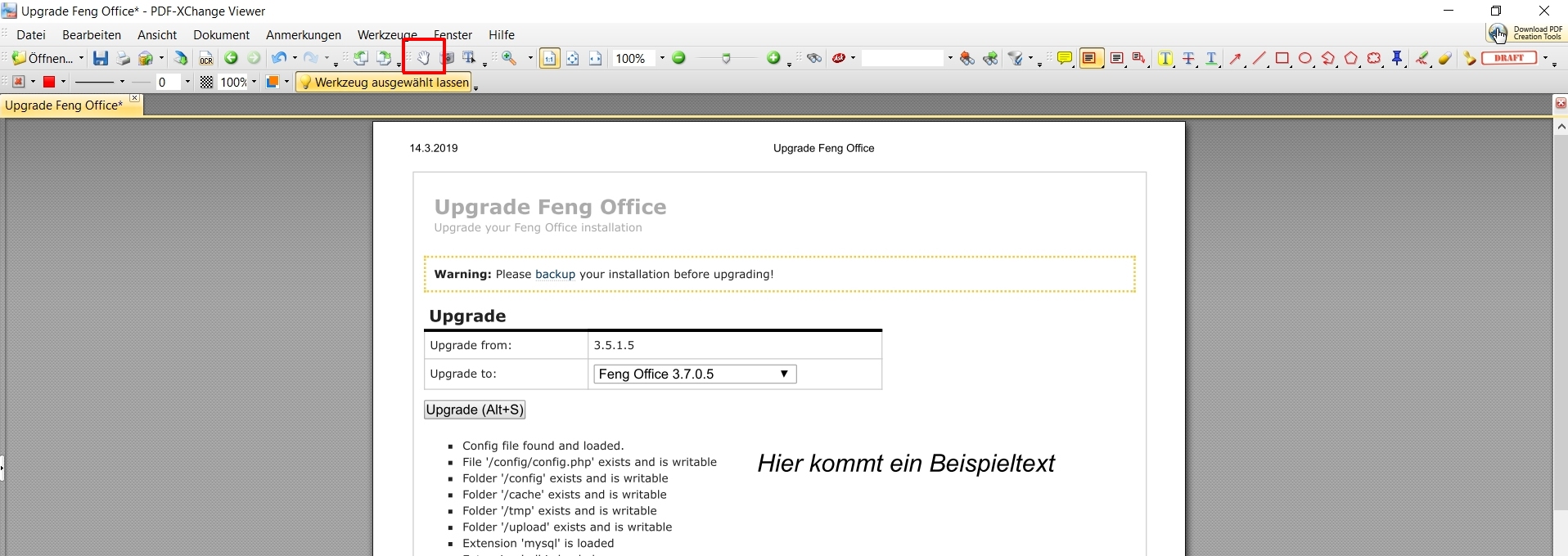This screenshot has height=556, width=1568.
Task: Click the orange fill color swatch
Action: click(x=273, y=82)
